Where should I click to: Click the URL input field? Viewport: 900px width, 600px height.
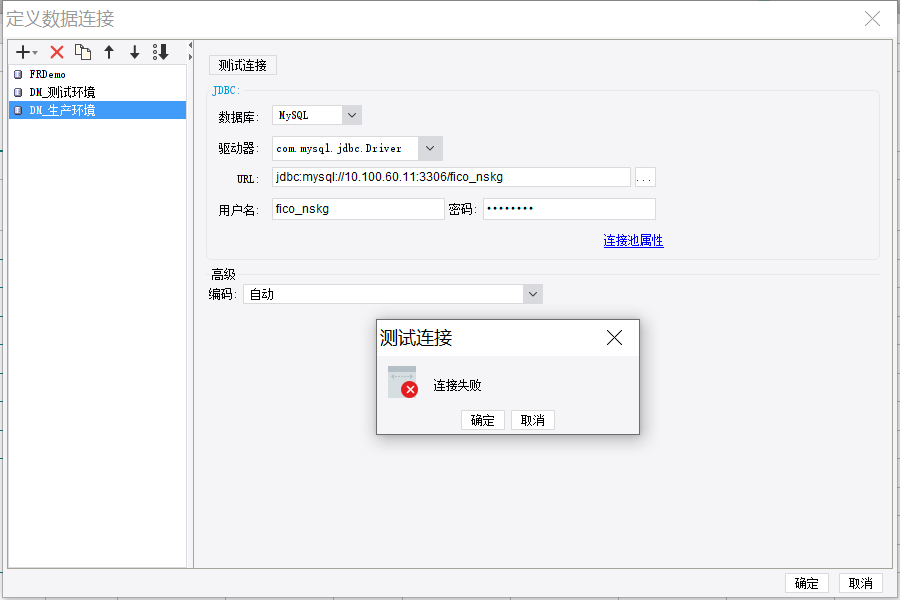pos(451,177)
